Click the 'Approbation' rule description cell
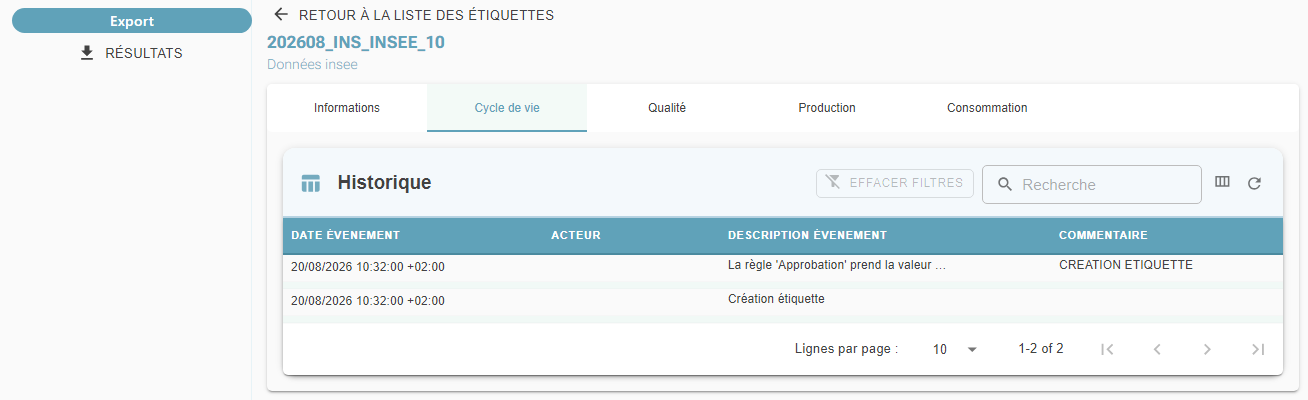 (x=837, y=266)
